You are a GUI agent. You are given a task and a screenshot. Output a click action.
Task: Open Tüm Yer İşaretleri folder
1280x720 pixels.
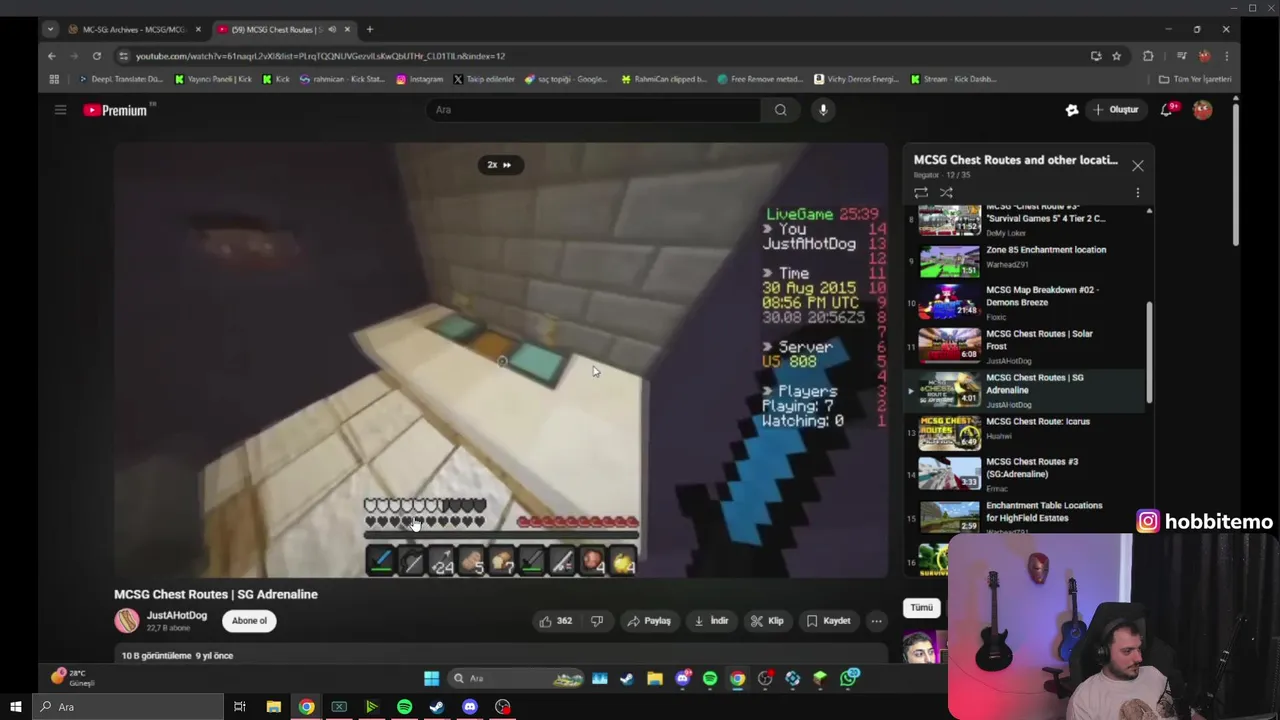[x=1194, y=79]
